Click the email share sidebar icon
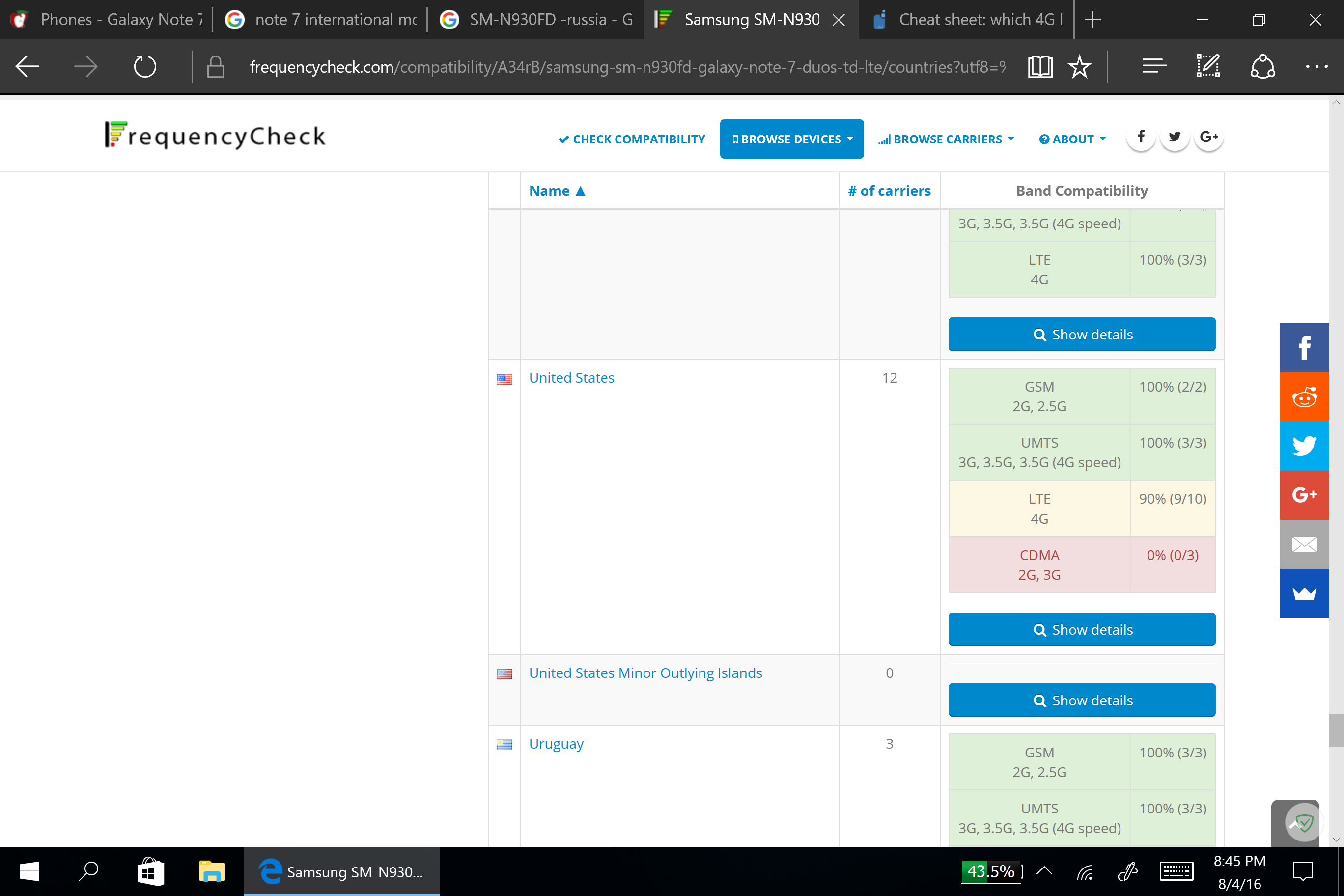Viewport: 1344px width, 896px height. coord(1304,544)
